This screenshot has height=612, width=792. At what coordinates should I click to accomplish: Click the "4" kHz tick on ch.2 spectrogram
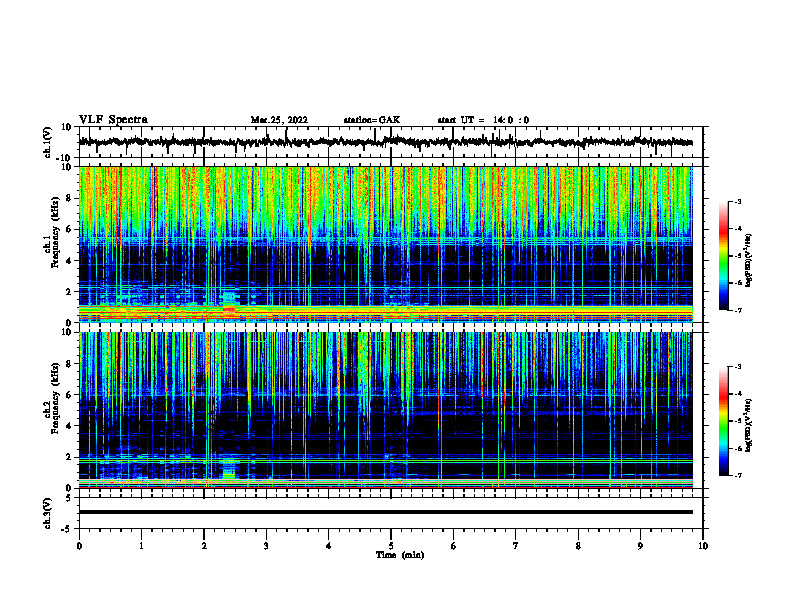(x=69, y=426)
